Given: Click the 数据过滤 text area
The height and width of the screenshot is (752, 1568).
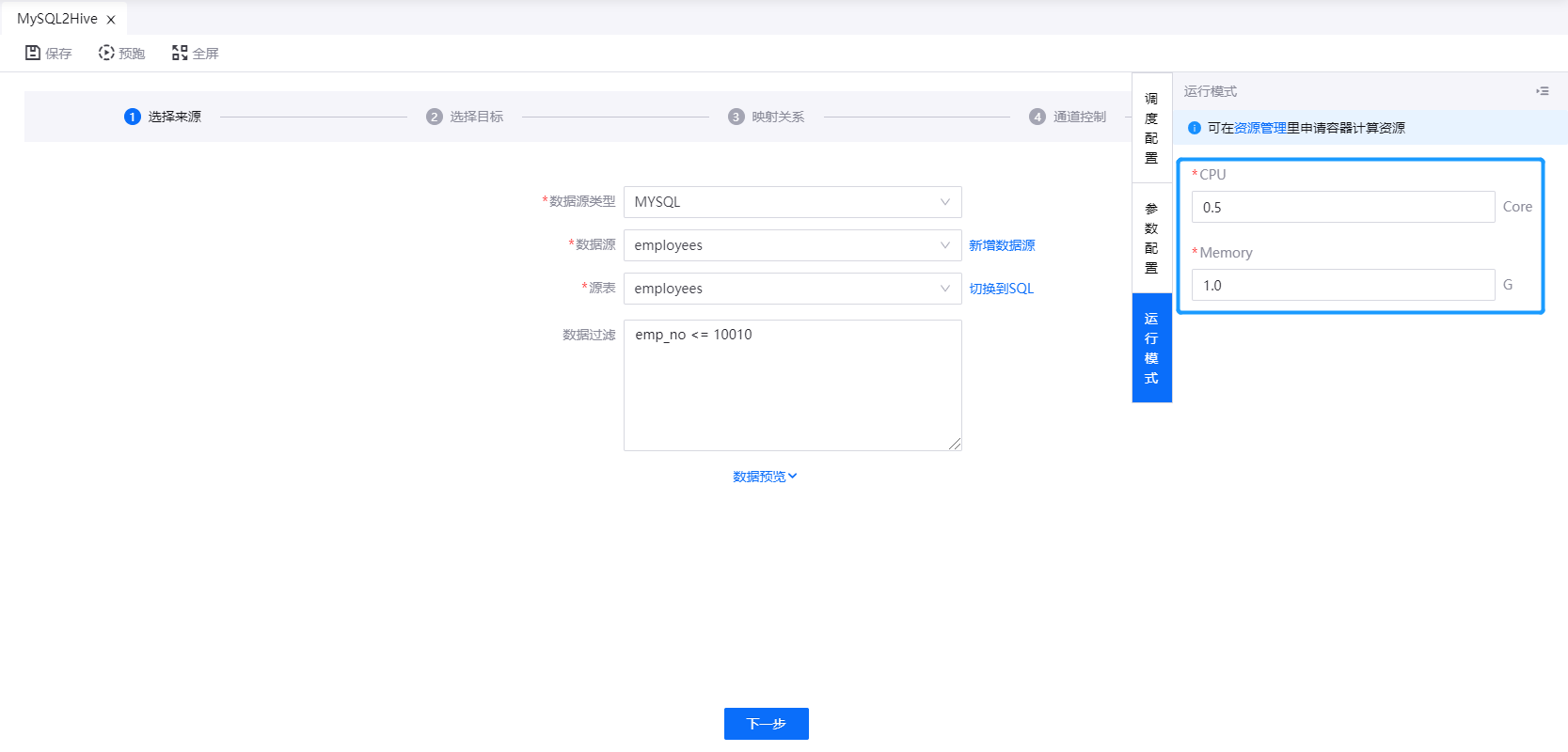Looking at the screenshot, I should coord(793,385).
